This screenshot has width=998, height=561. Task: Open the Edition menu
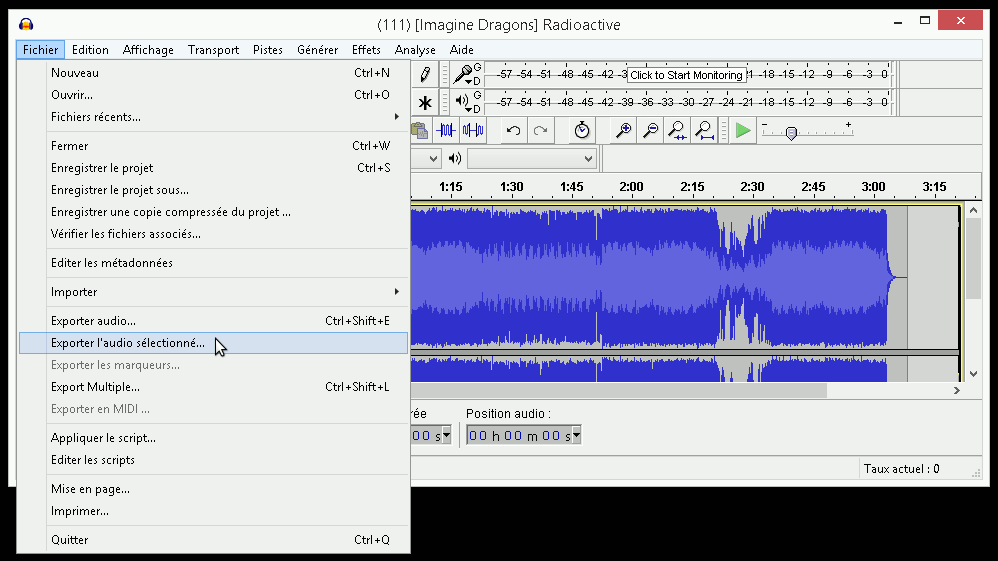(90, 50)
